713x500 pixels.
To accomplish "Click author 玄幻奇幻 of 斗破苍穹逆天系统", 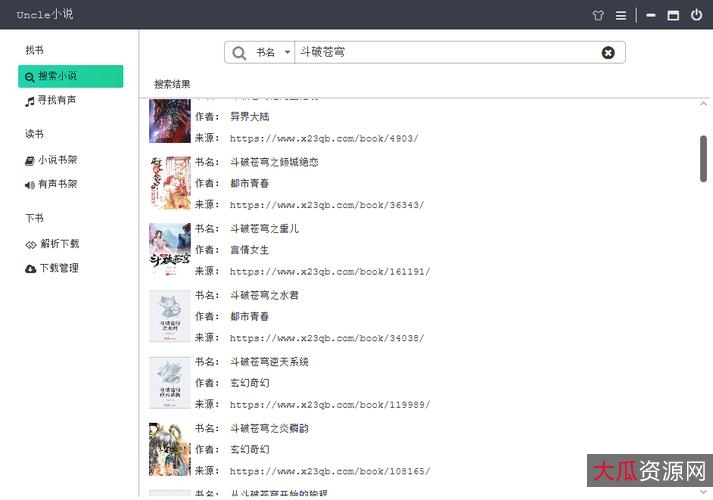I will click(x=250, y=383).
